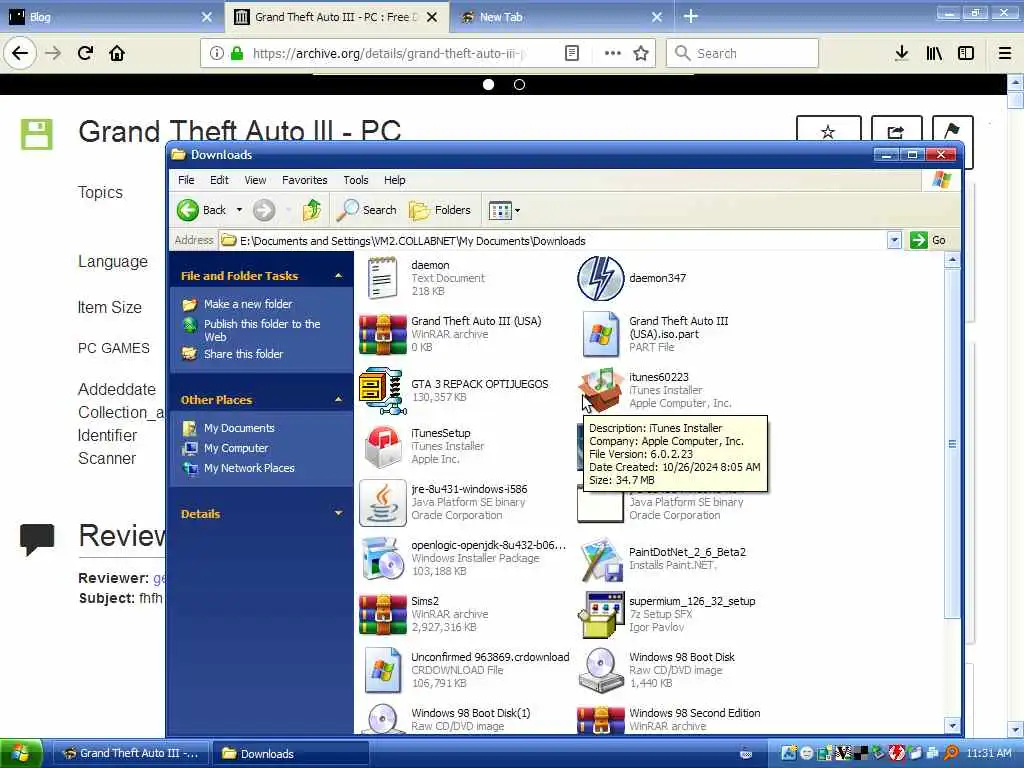This screenshot has height=768, width=1024.
Task: Open the Edit menu in Explorer
Action: point(219,180)
